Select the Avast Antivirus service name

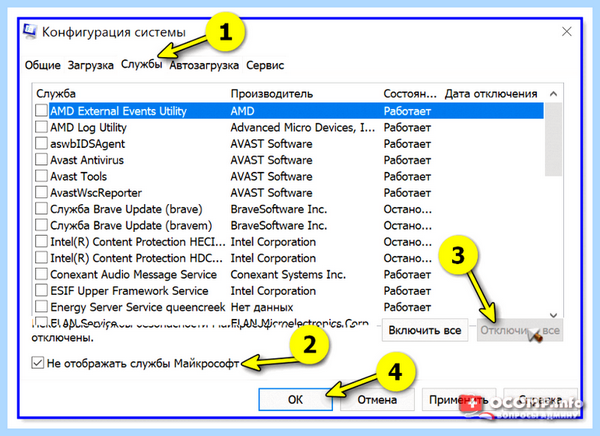coord(87,160)
